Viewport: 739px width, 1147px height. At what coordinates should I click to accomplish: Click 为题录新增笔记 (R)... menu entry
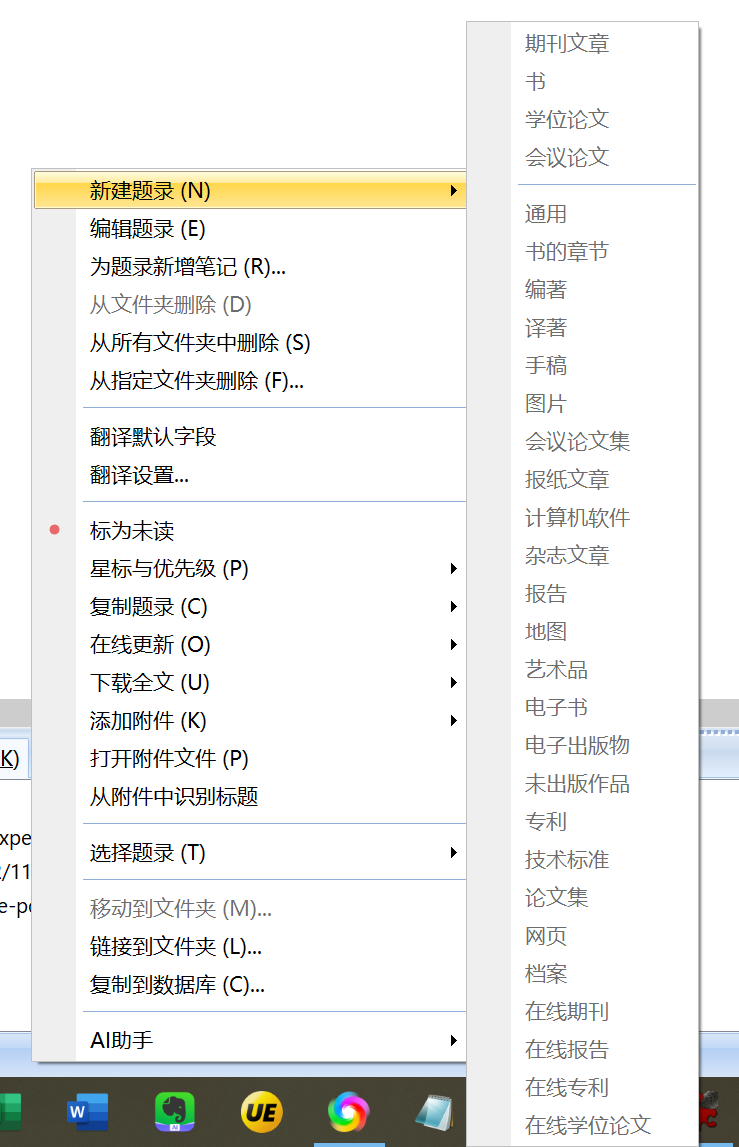pyautogui.click(x=188, y=267)
